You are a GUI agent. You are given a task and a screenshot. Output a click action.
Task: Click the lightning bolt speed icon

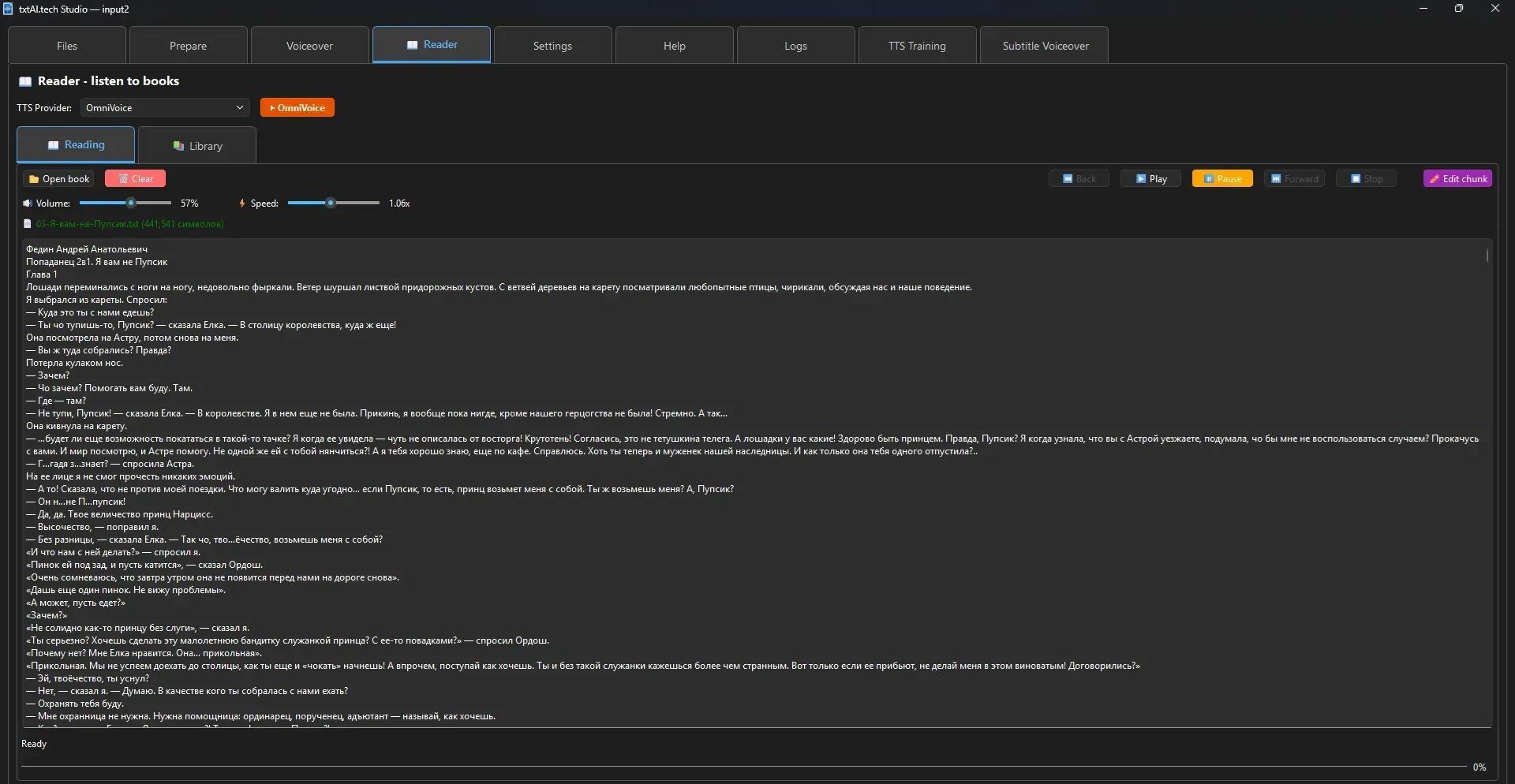tap(242, 203)
